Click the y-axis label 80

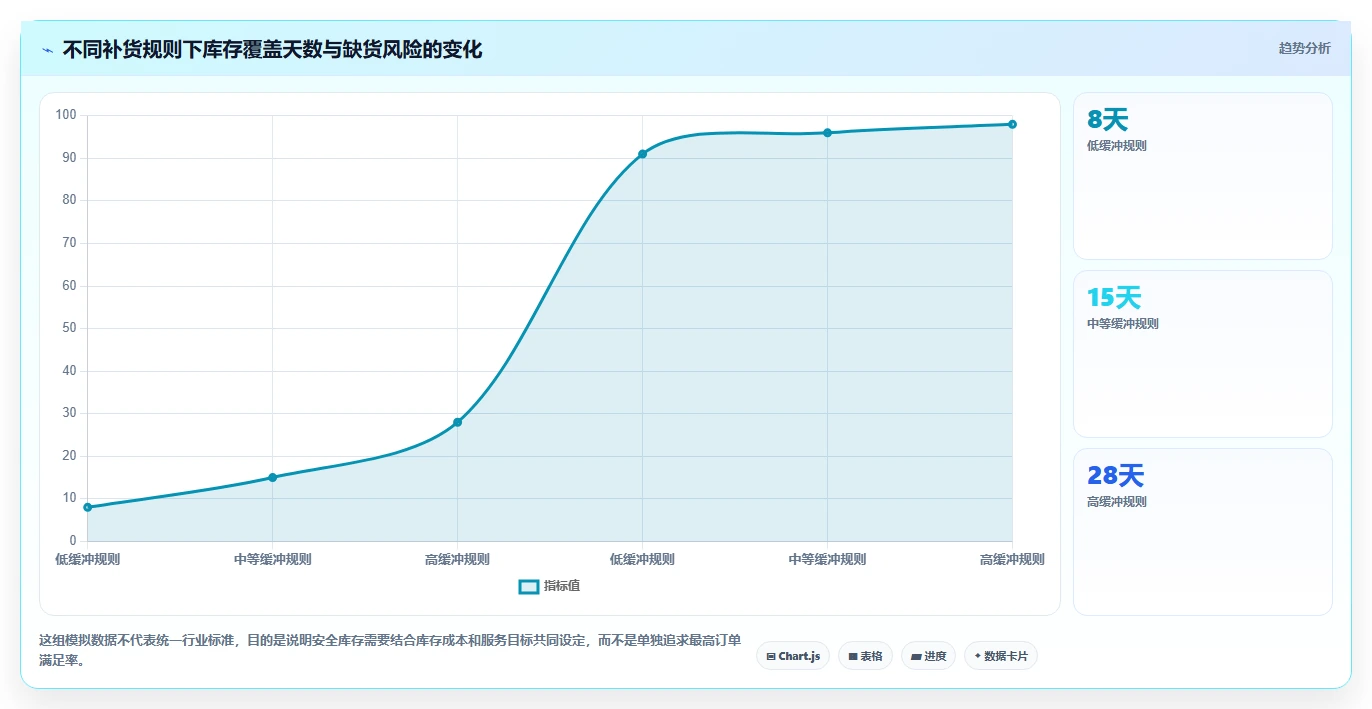pos(69,200)
